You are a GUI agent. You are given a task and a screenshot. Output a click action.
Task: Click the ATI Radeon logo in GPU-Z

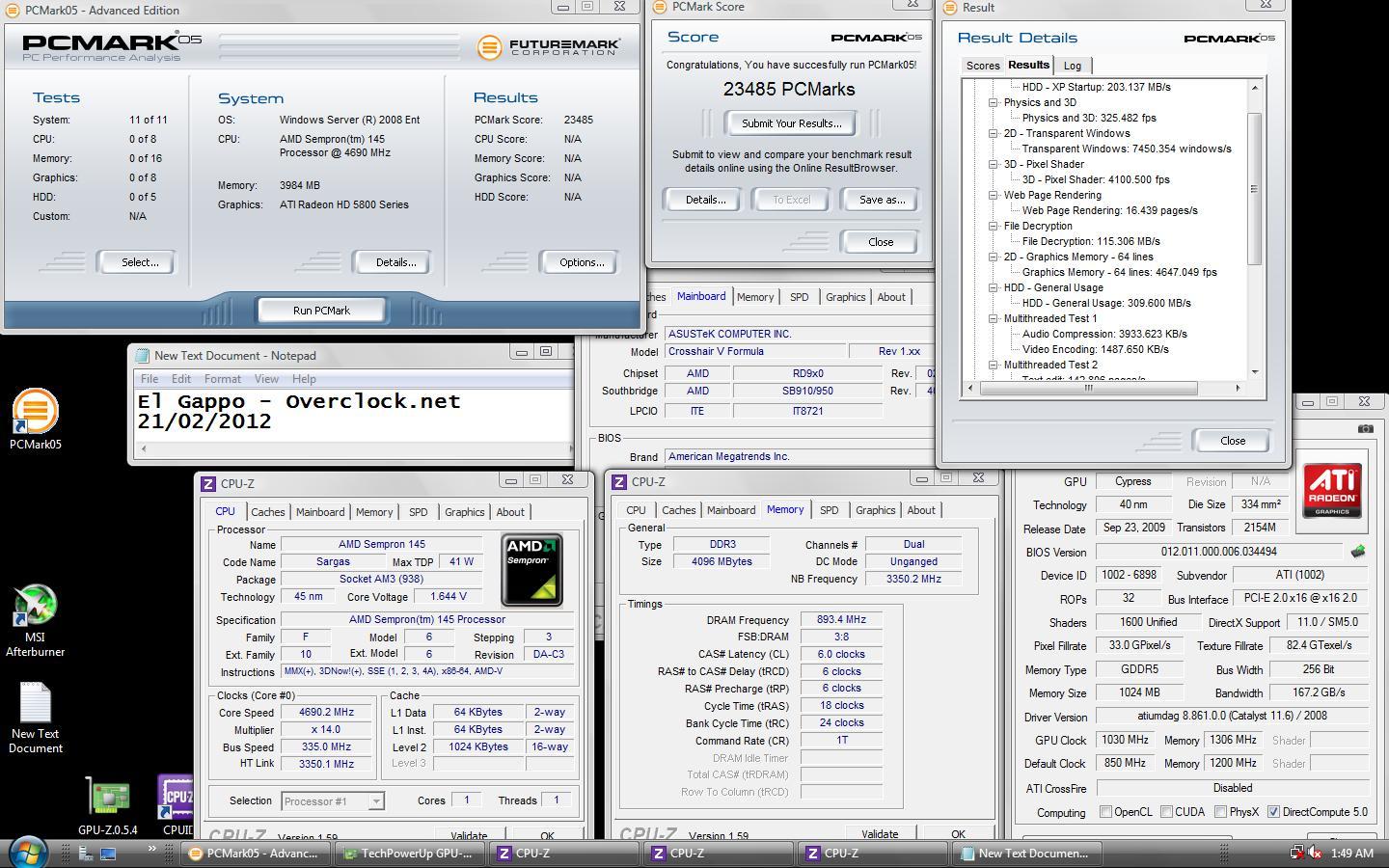1332,492
